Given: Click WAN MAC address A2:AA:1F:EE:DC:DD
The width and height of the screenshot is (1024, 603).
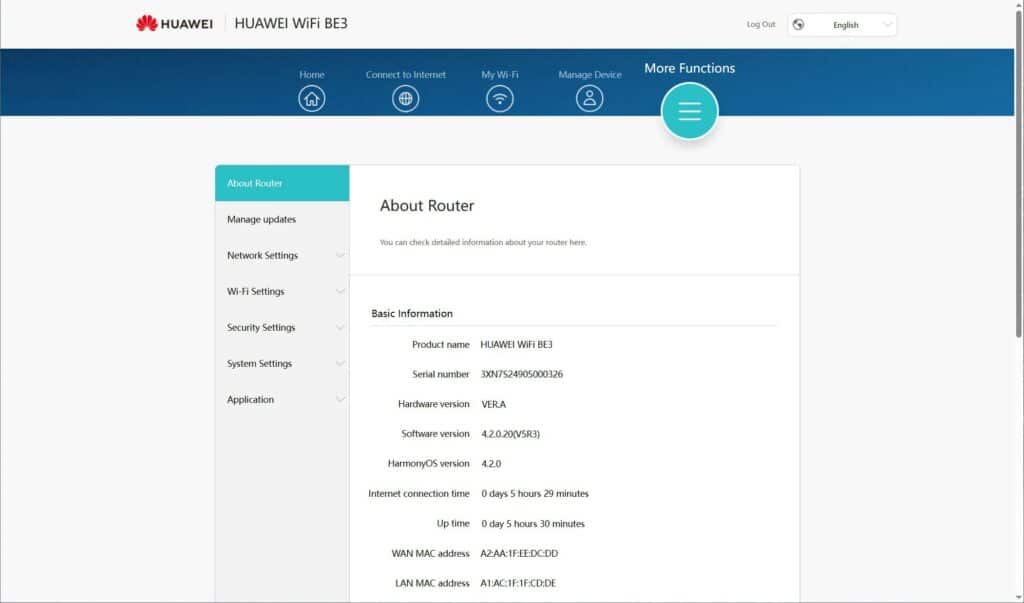Looking at the screenshot, I should pyautogui.click(x=519, y=553).
